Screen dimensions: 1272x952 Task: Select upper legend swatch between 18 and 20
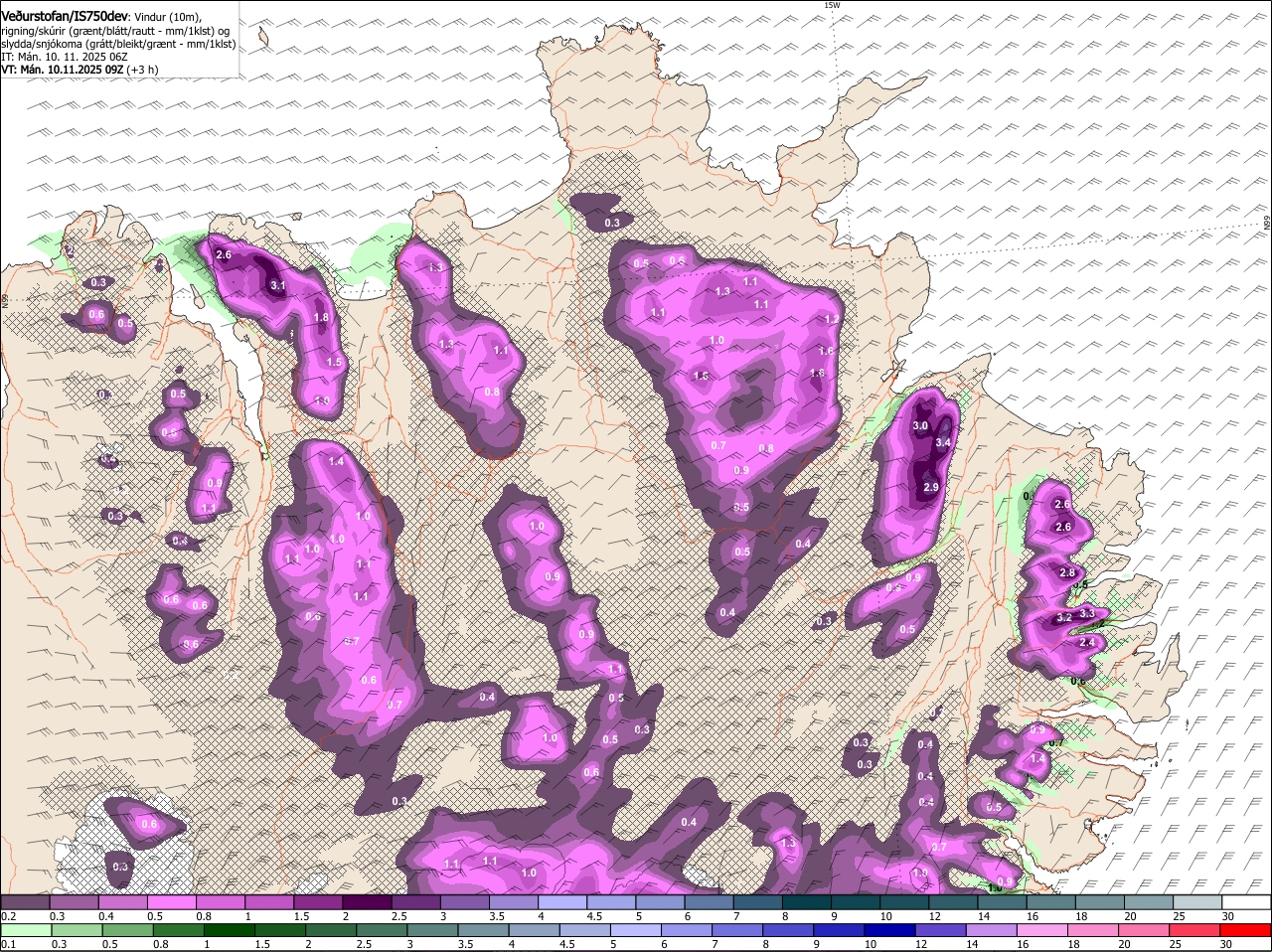1100,901
